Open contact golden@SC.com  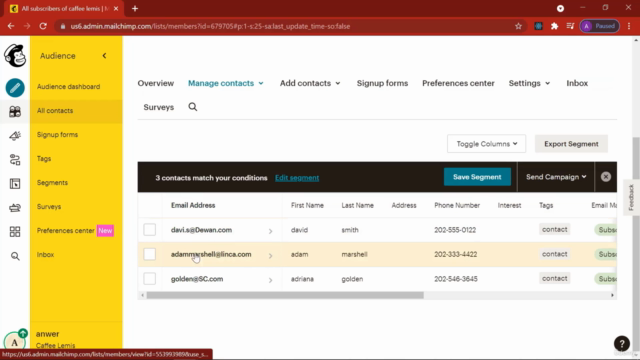coord(197,279)
